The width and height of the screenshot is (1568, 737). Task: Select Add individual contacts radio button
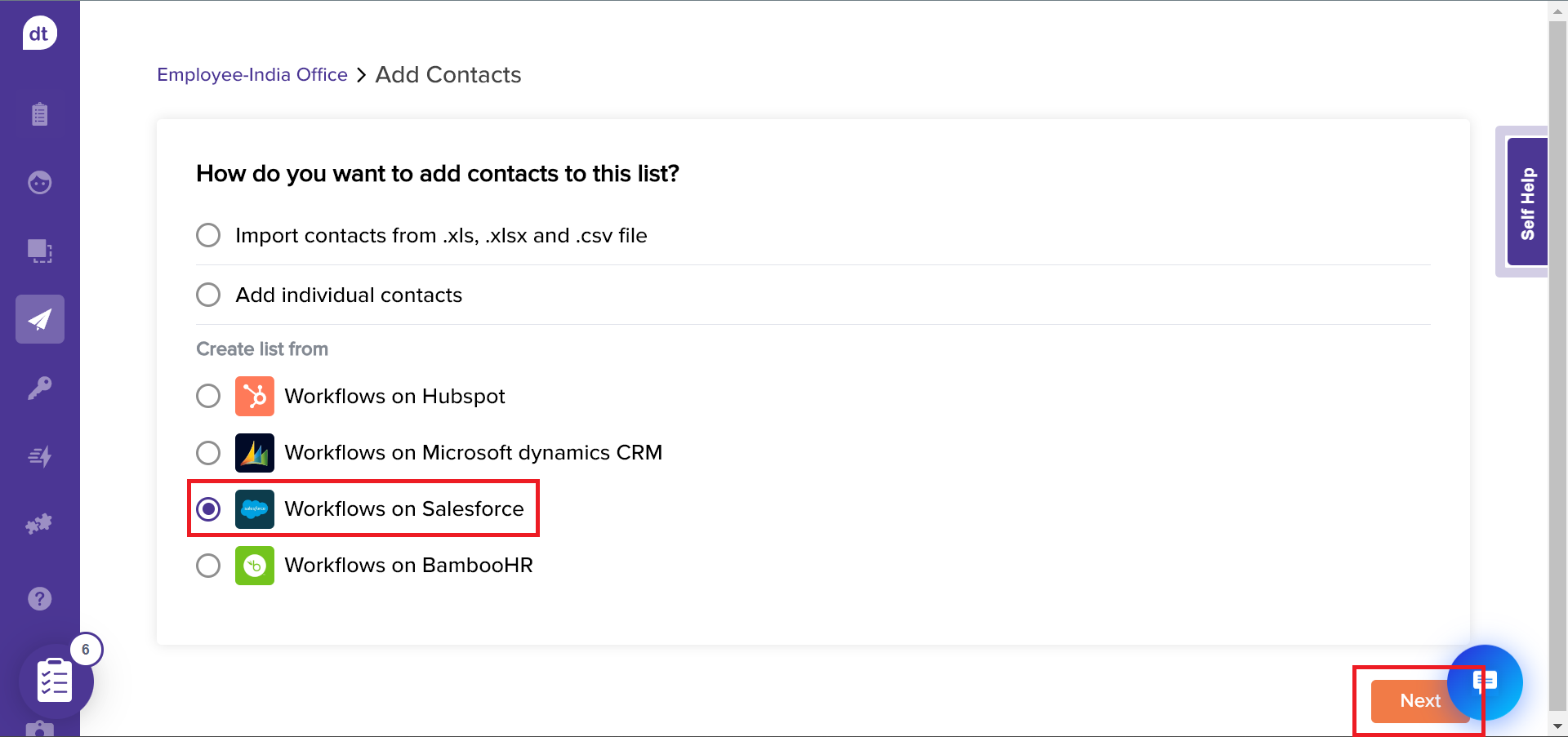click(x=208, y=295)
